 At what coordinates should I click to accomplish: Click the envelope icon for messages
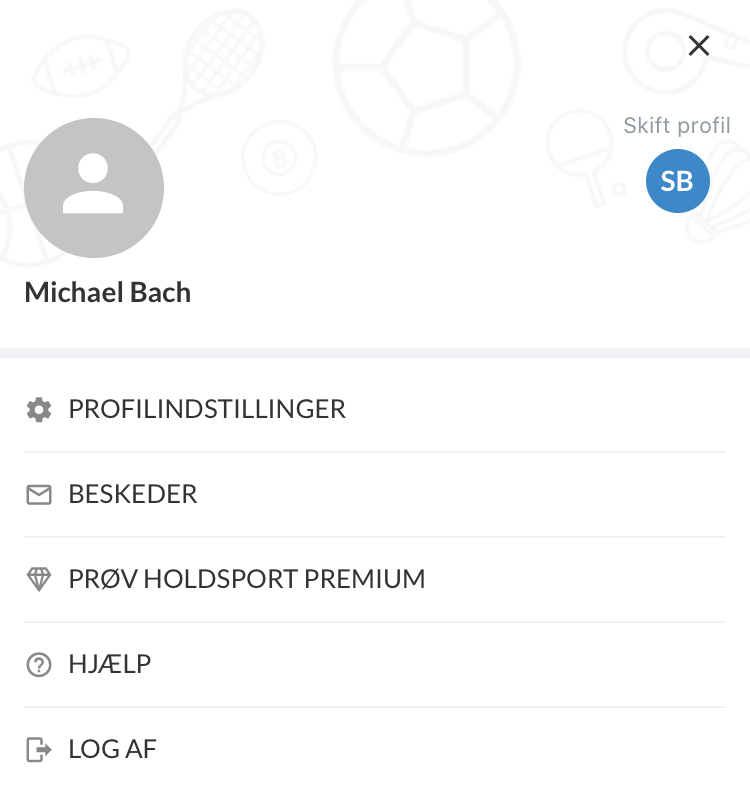39,494
